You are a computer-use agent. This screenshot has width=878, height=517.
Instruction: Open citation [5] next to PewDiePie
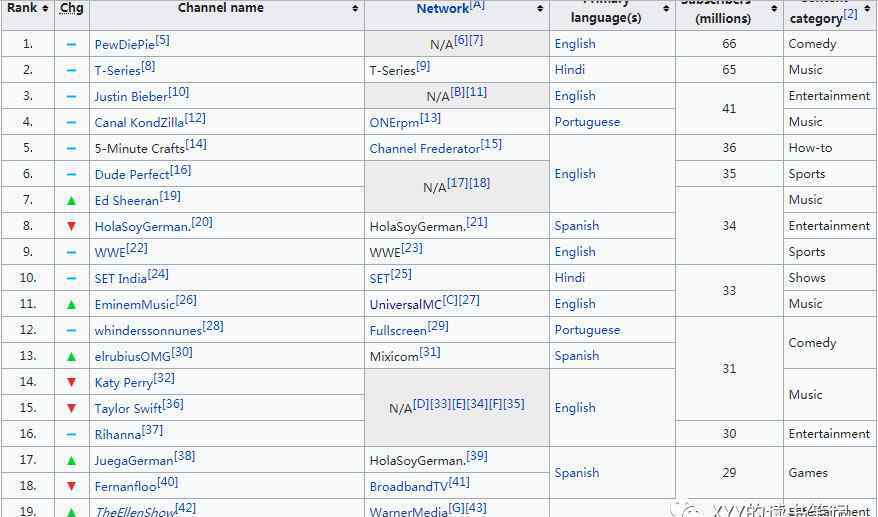(162, 40)
